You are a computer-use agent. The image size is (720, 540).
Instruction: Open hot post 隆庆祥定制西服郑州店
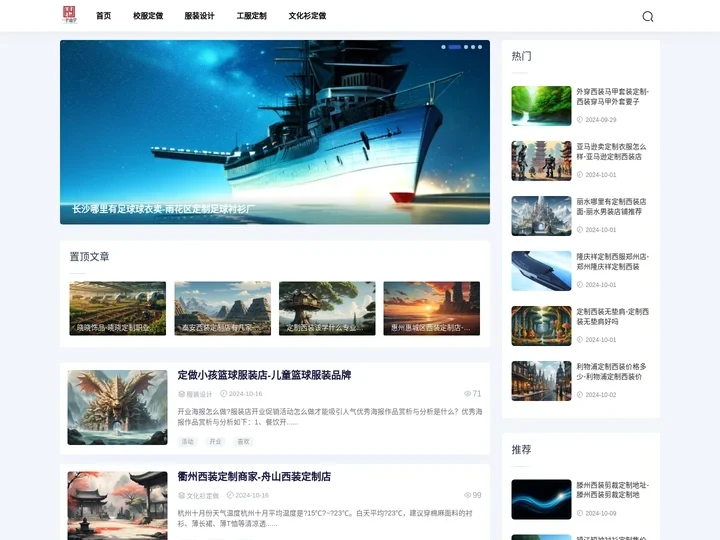pyautogui.click(x=613, y=262)
